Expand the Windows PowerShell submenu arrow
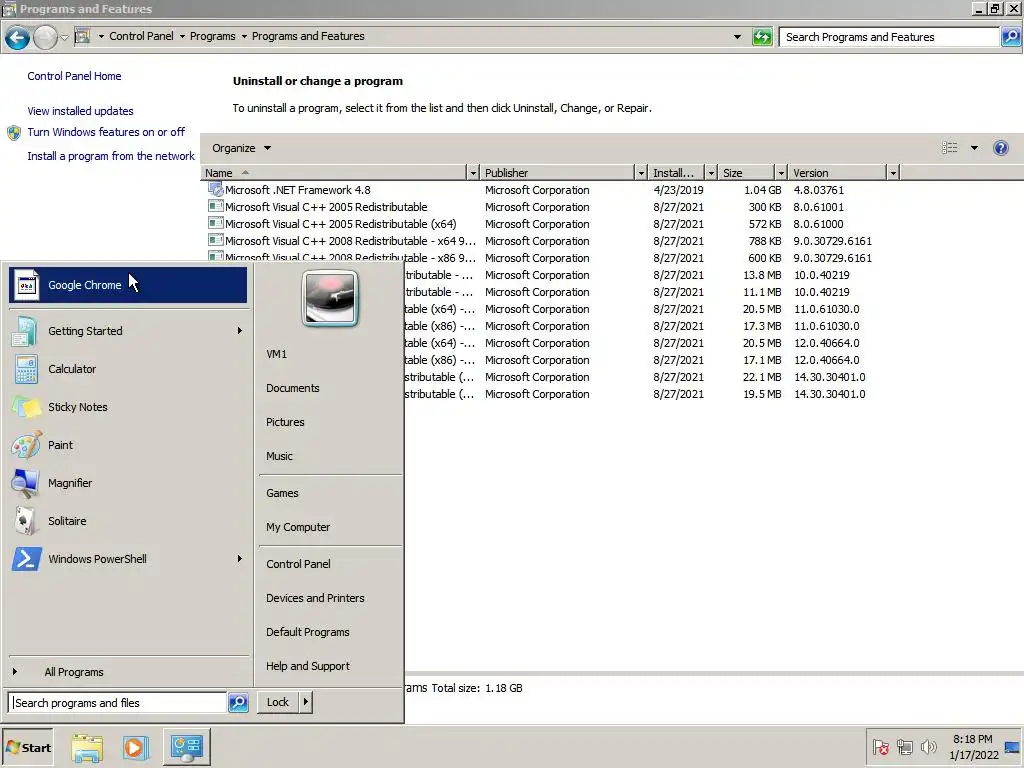This screenshot has width=1024, height=768. point(240,559)
